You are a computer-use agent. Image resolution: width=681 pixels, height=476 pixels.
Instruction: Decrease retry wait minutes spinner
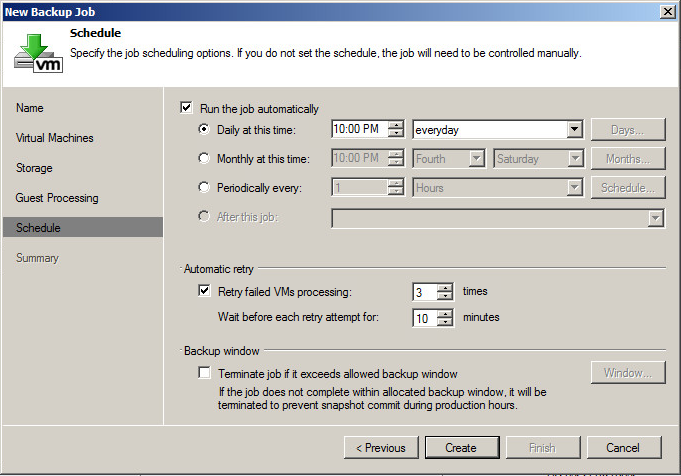click(x=445, y=322)
